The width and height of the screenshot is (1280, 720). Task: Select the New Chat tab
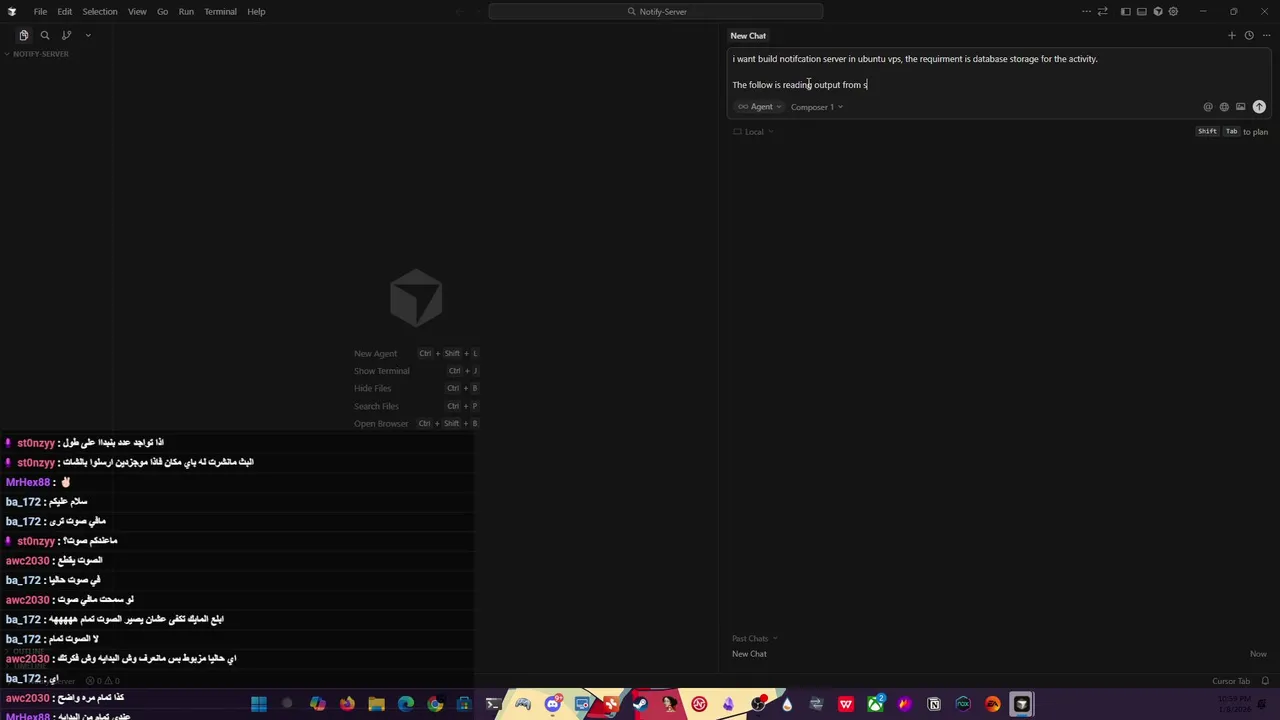[748, 35]
